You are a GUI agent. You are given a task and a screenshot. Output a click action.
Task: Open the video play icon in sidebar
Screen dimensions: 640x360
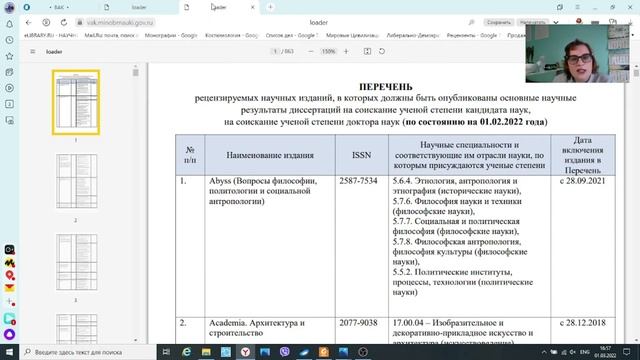(x=9, y=88)
